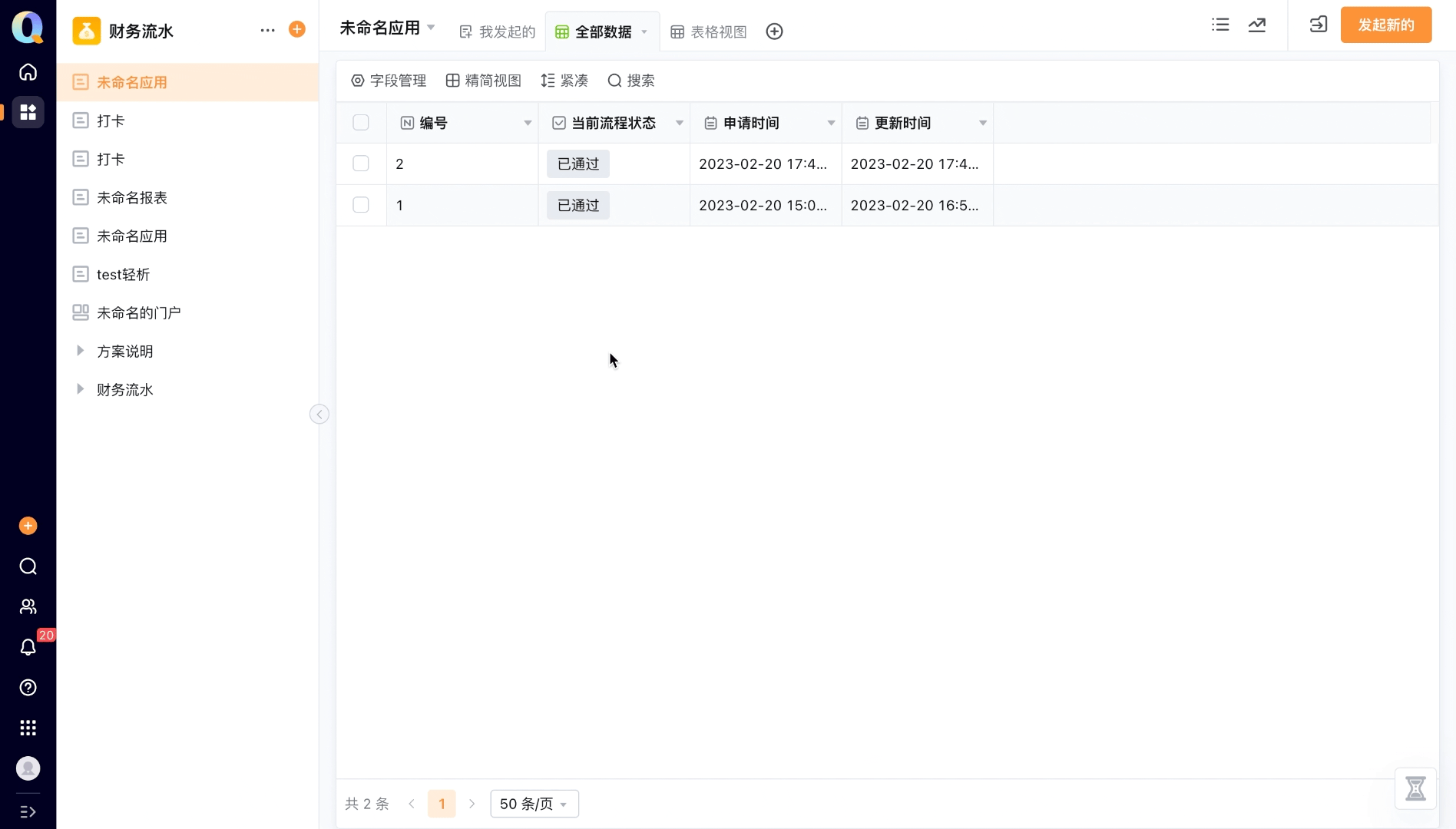1456x829 pixels.
Task: Open the first 打卡 sidebar item
Action: pyautogui.click(x=187, y=121)
